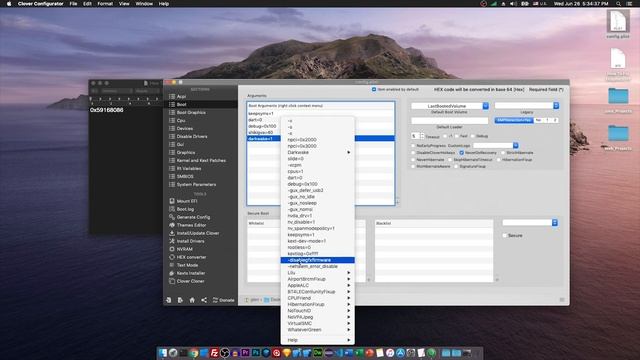Expand the AppleALC submenu
Screen dimensions: 640x360
[318, 285]
